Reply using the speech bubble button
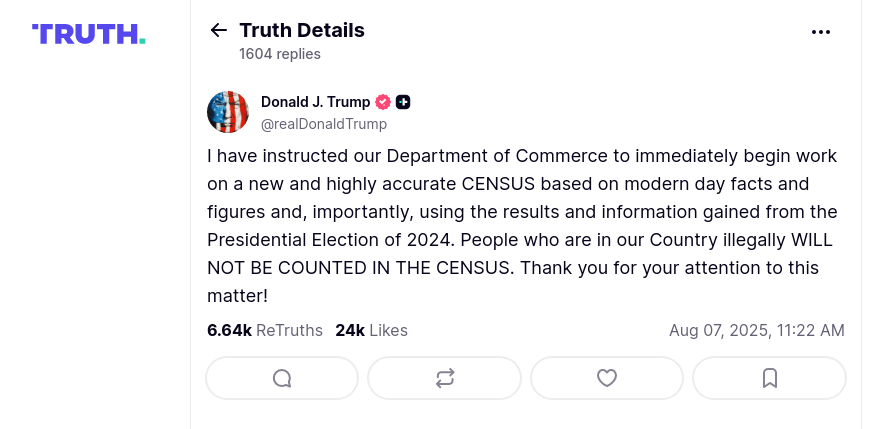 [x=282, y=378]
